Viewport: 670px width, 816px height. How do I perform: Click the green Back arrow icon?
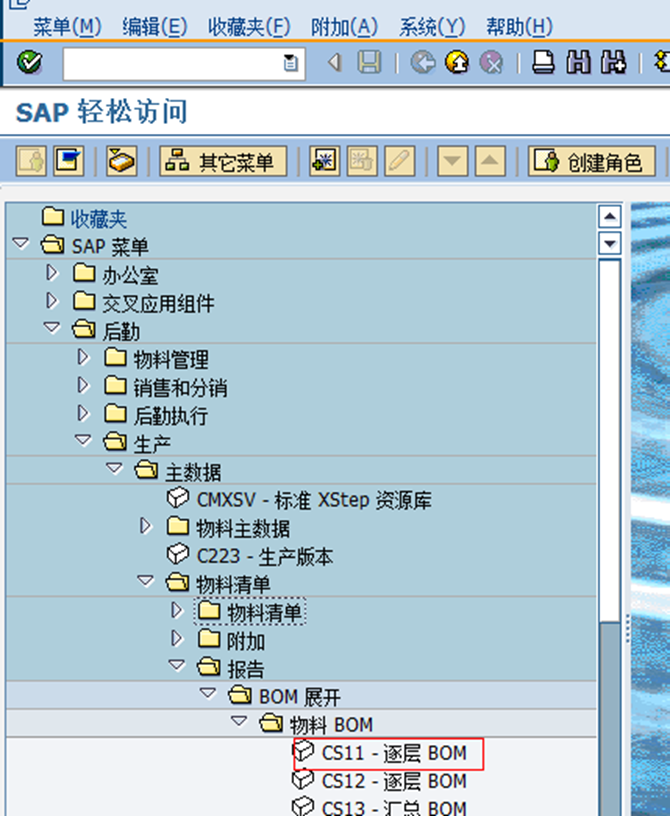[423, 62]
